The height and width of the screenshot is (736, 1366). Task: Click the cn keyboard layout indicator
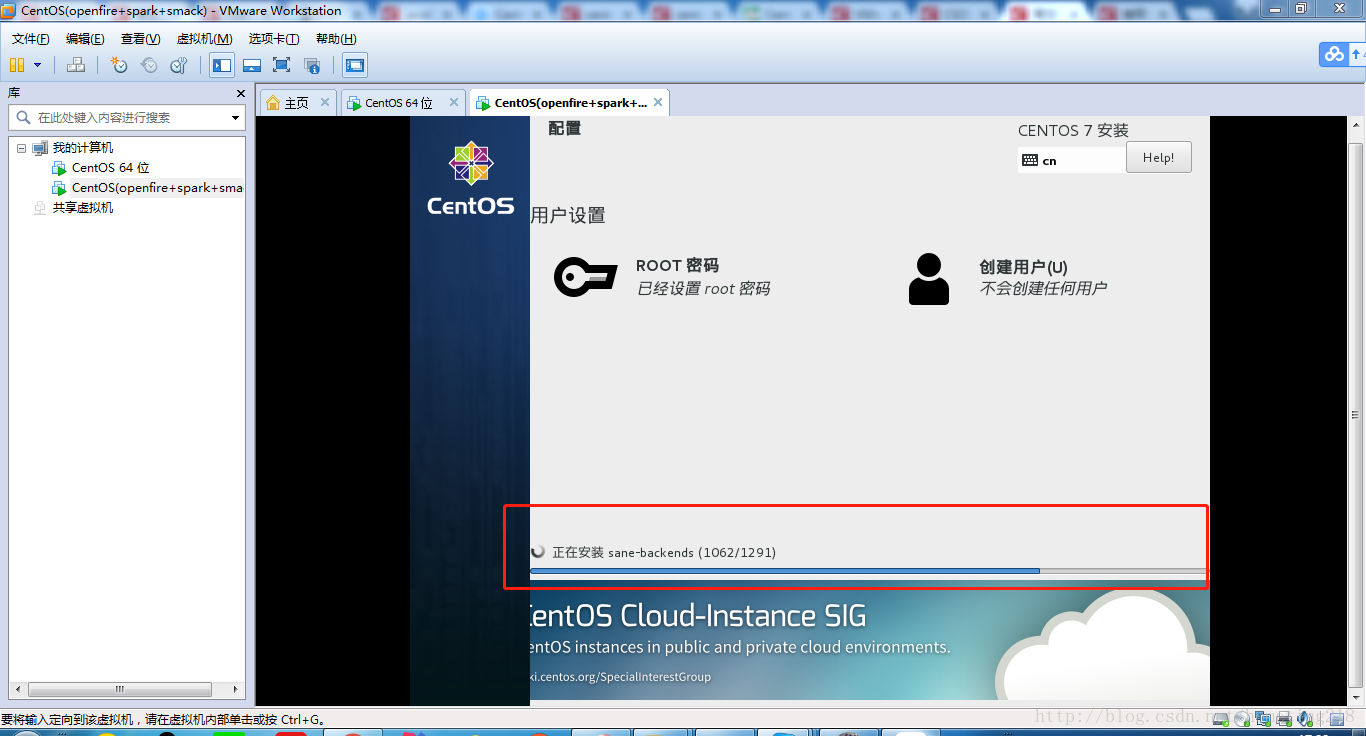(x=1071, y=160)
